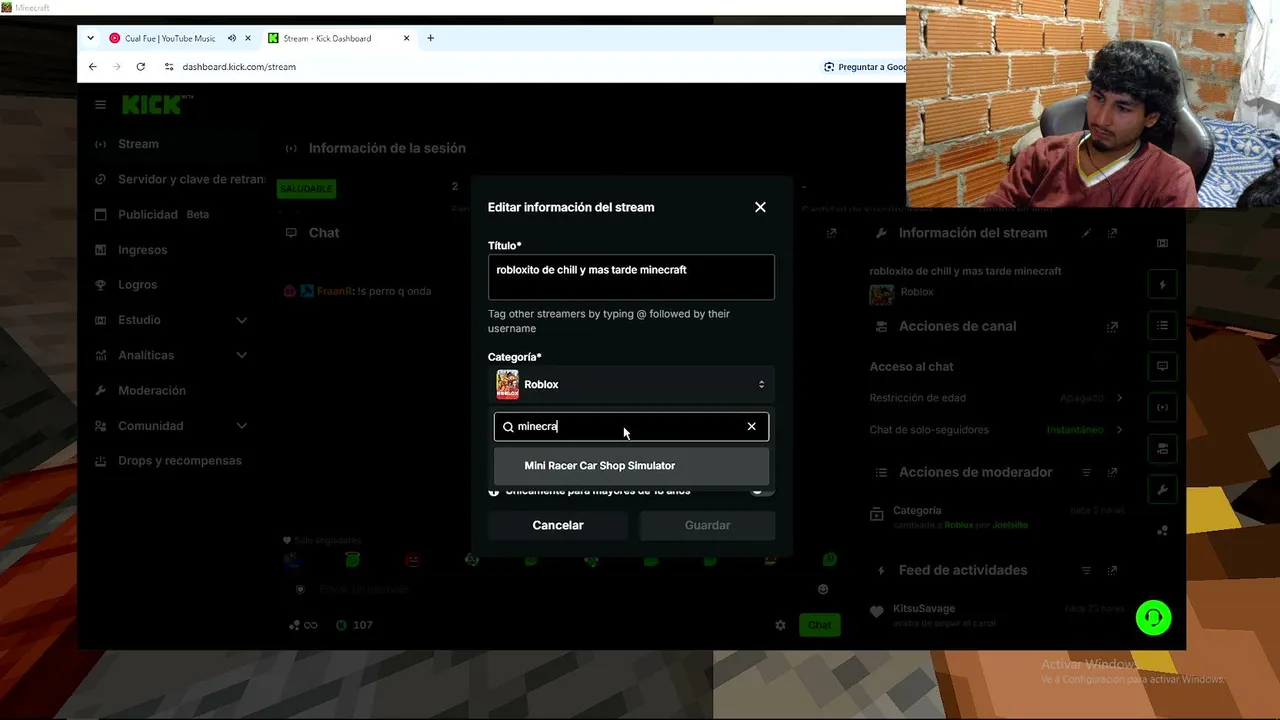The height and width of the screenshot is (720, 1280).
Task: Close the Kick Dashboard tab
Action: [x=406, y=38]
